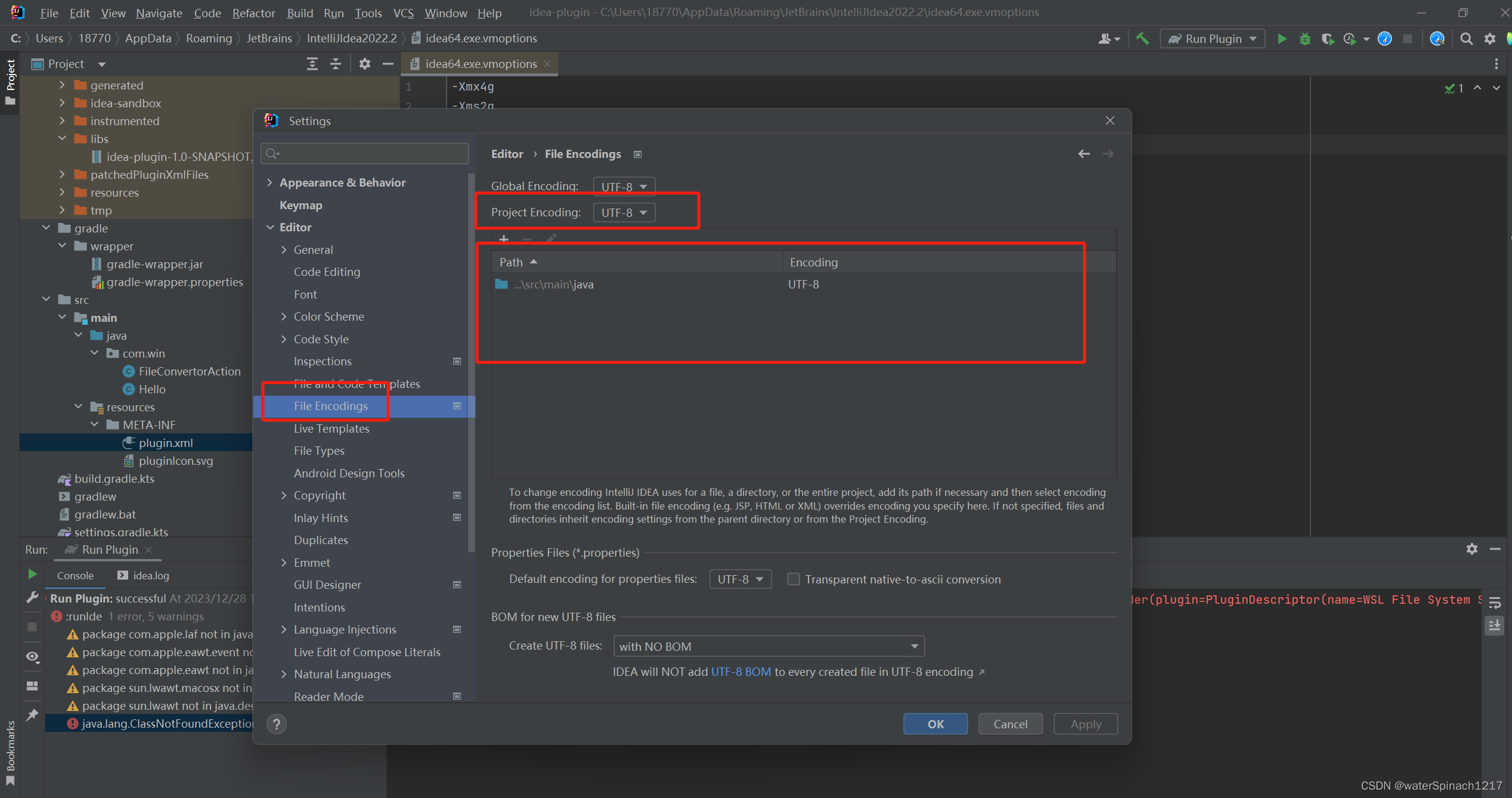Screen dimensions: 1512x798
Task: Open the Create UTF-8 files combo box
Action: [x=768, y=646]
